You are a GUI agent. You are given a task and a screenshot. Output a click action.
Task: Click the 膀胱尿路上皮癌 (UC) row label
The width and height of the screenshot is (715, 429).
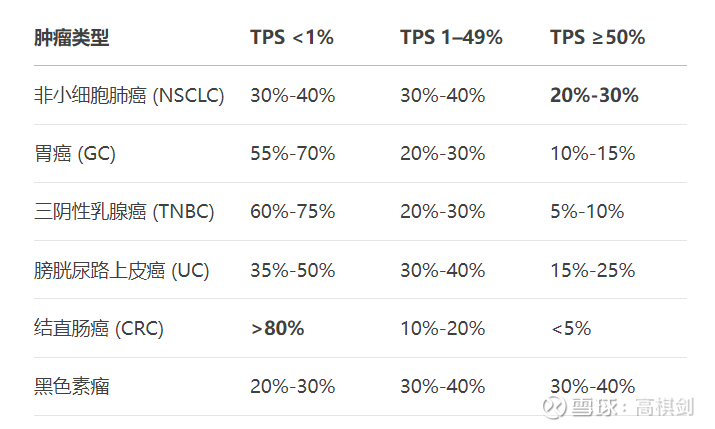(x=122, y=270)
